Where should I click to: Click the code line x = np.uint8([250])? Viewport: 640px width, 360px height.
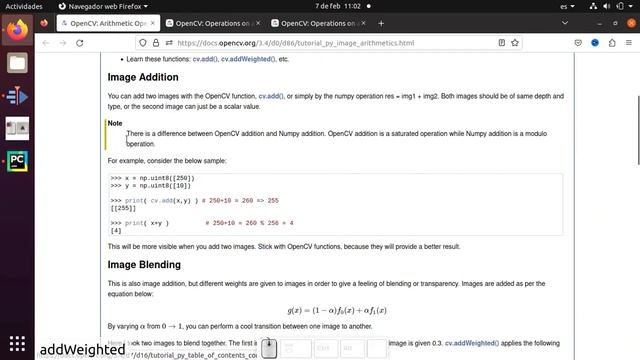pos(152,178)
